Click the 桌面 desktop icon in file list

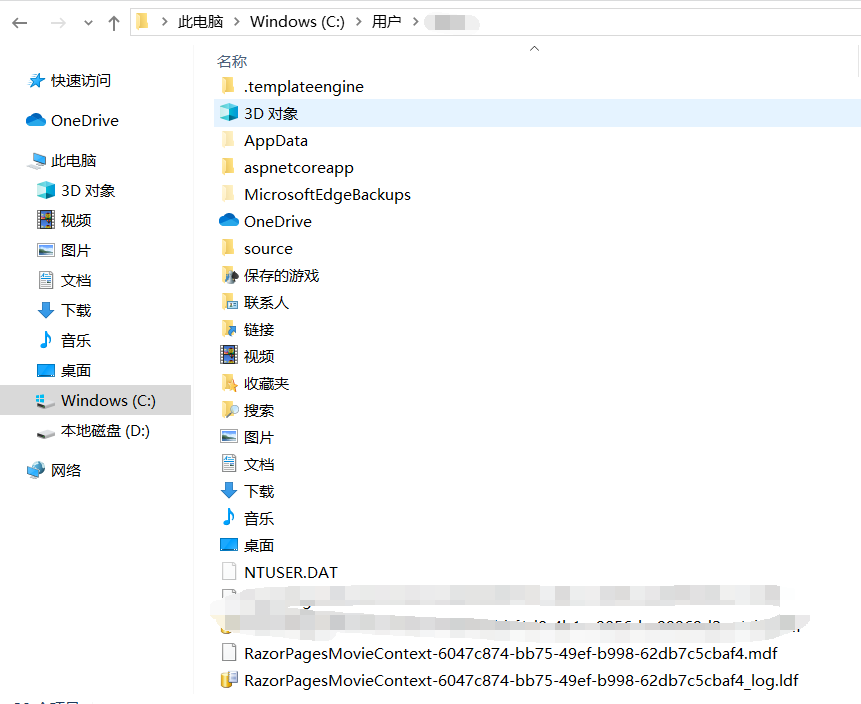point(229,544)
